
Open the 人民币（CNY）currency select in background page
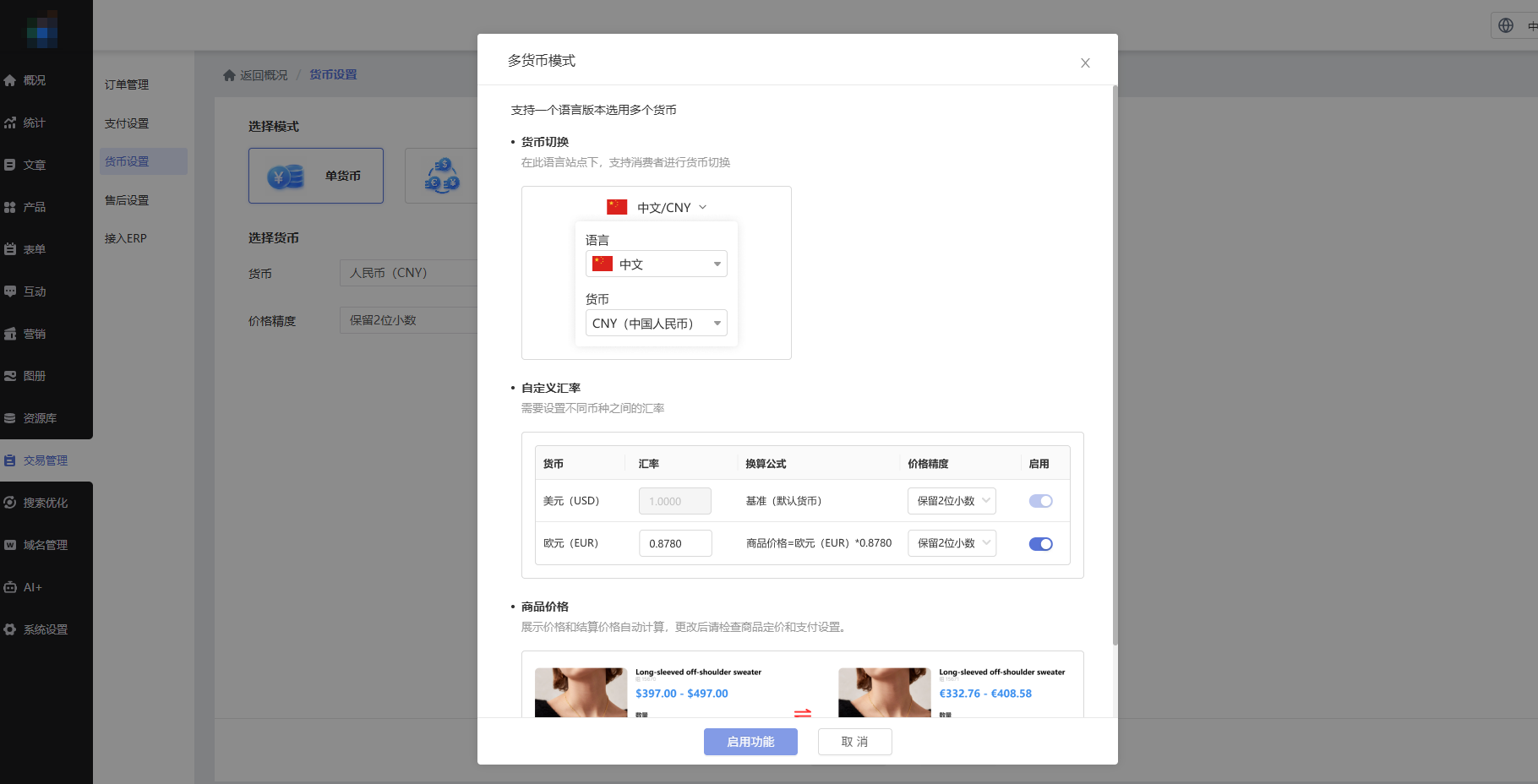(x=409, y=273)
